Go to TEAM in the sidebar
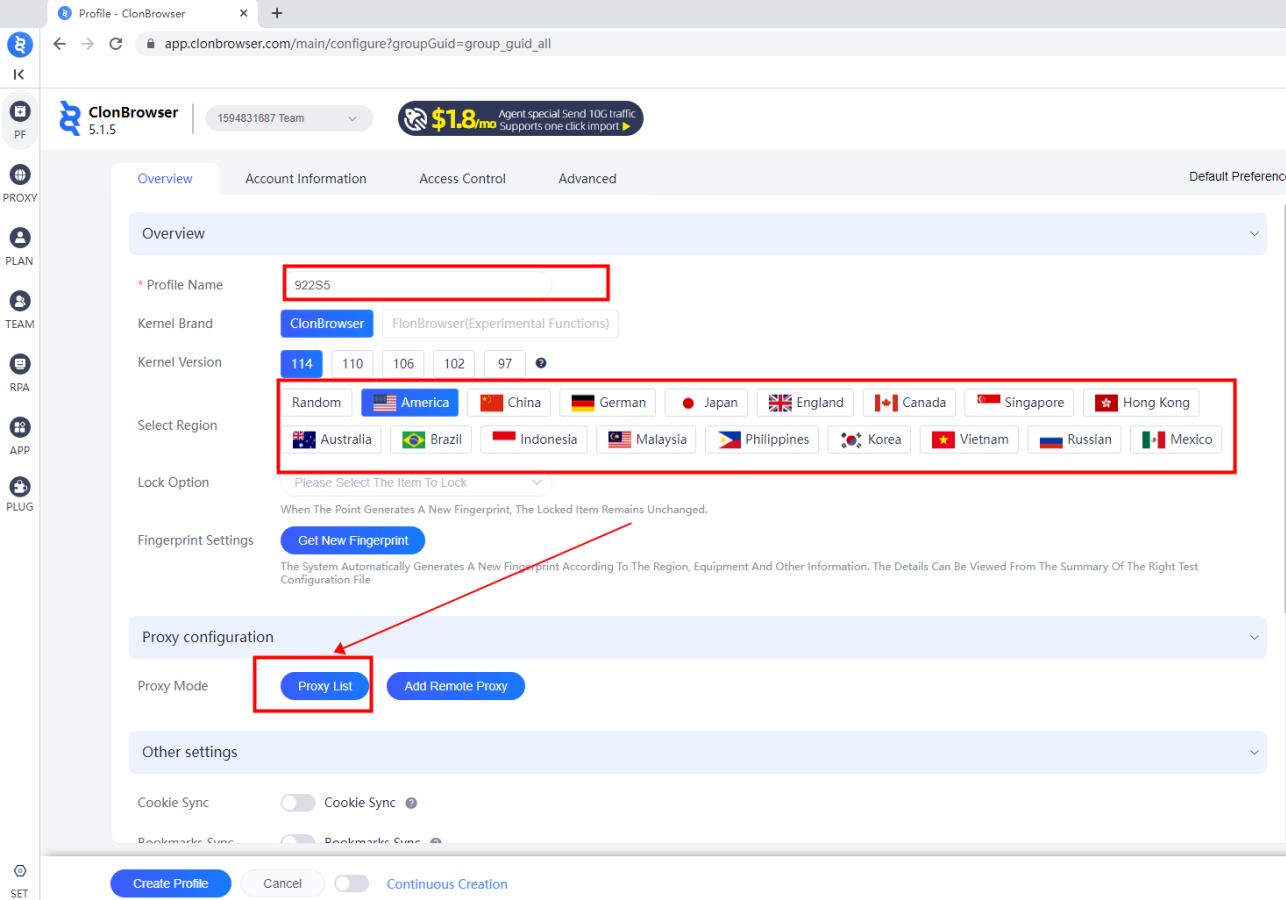Viewport: 1286px width, 900px height. pyautogui.click(x=19, y=301)
